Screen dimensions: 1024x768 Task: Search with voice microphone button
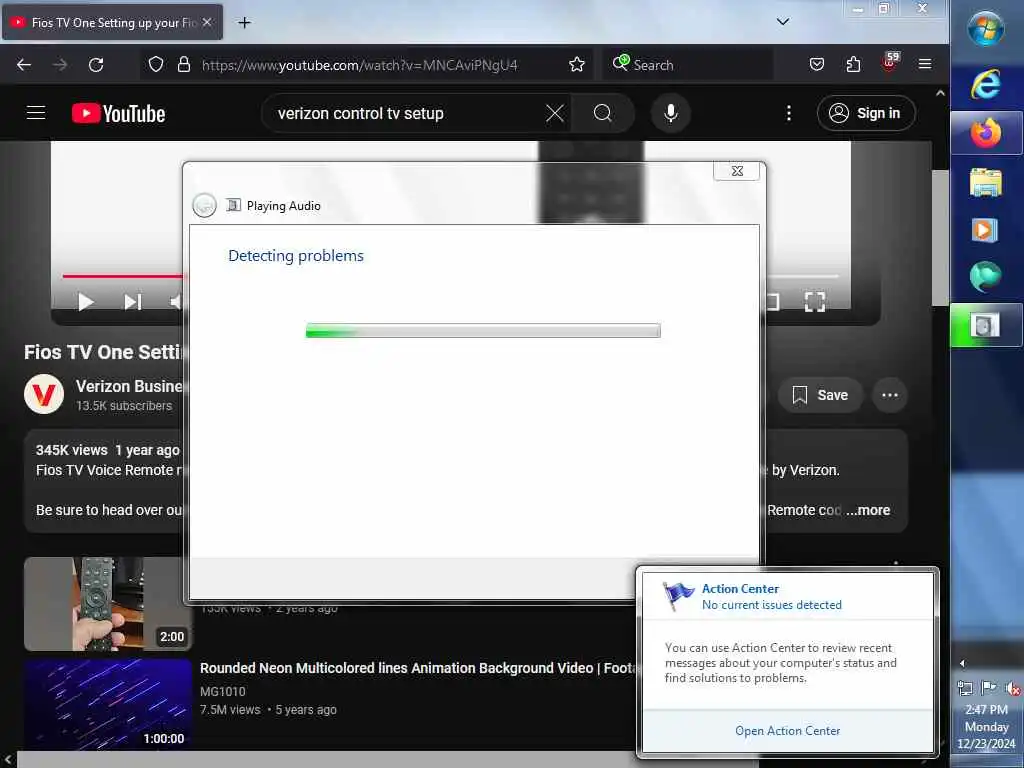671,114
